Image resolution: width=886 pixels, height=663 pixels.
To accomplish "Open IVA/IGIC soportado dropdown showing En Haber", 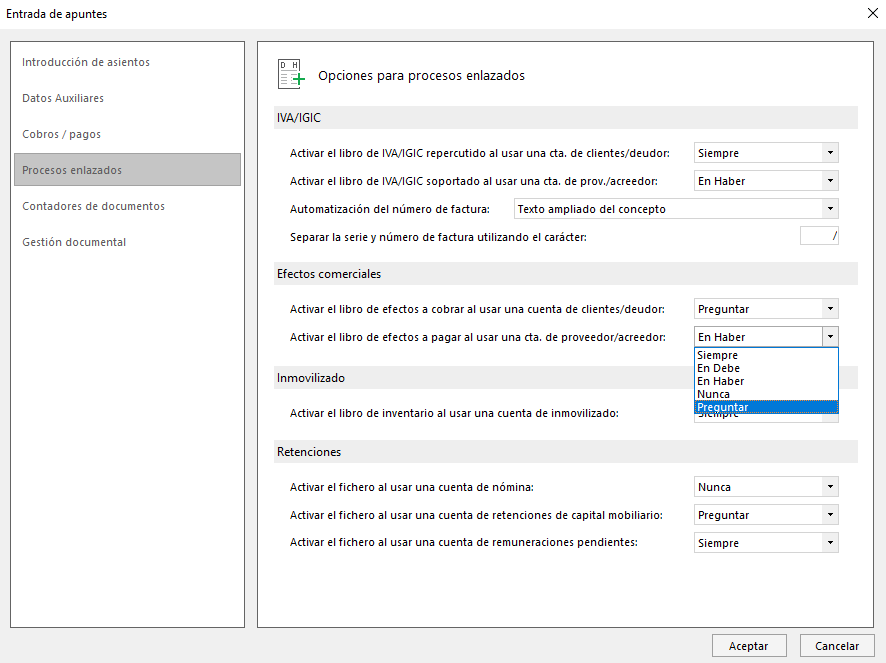I will 766,181.
